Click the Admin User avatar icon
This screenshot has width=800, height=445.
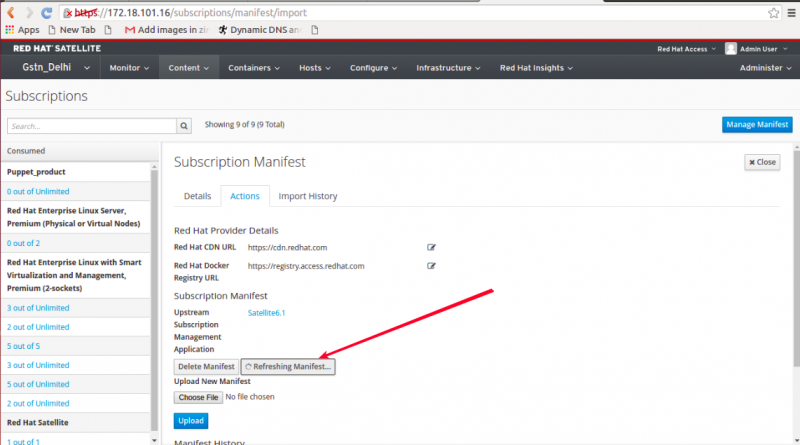pos(731,48)
